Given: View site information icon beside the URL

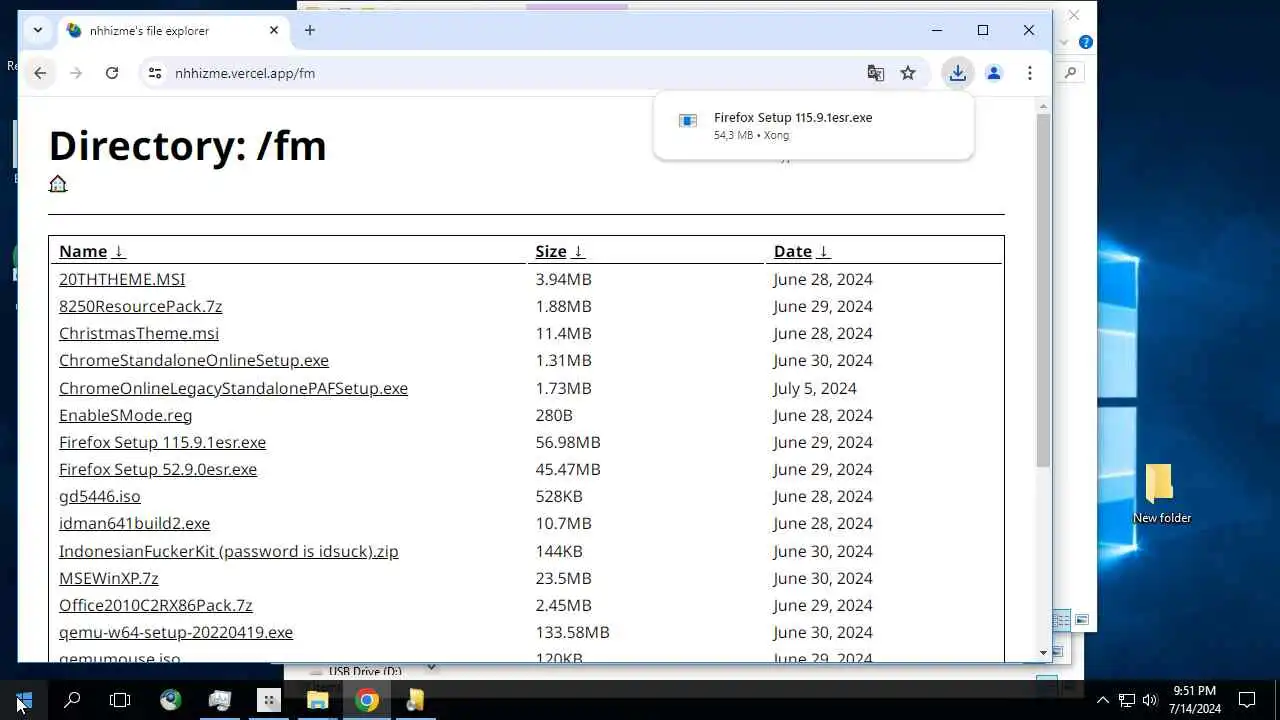Looking at the screenshot, I should point(154,73).
